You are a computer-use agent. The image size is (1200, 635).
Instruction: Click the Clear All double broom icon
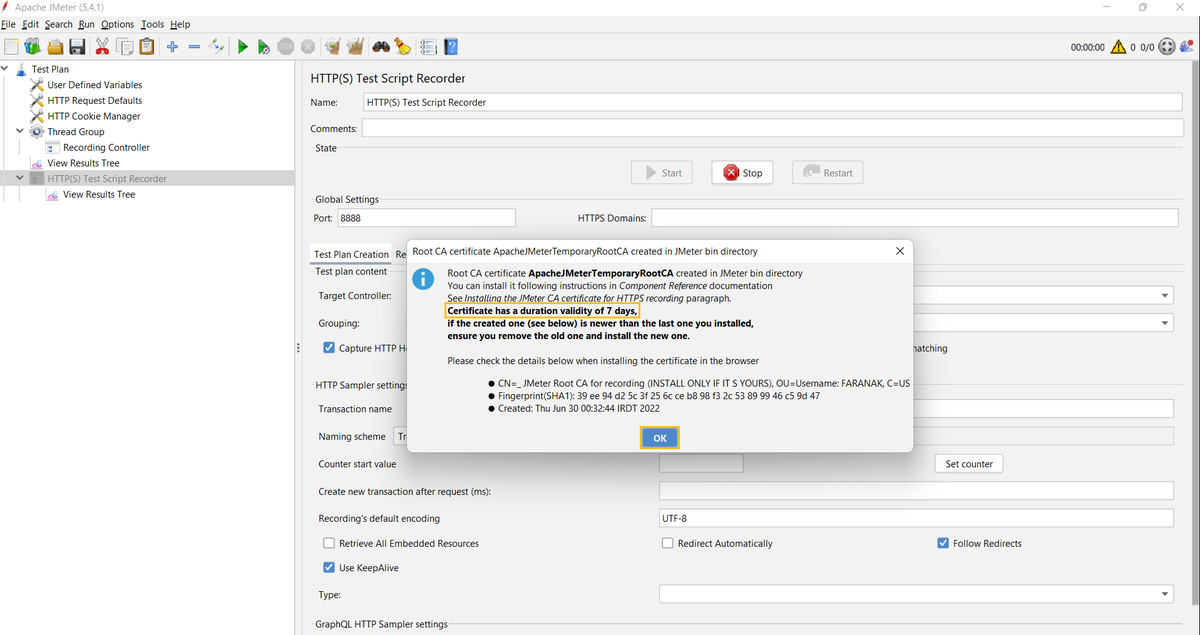click(x=355, y=46)
